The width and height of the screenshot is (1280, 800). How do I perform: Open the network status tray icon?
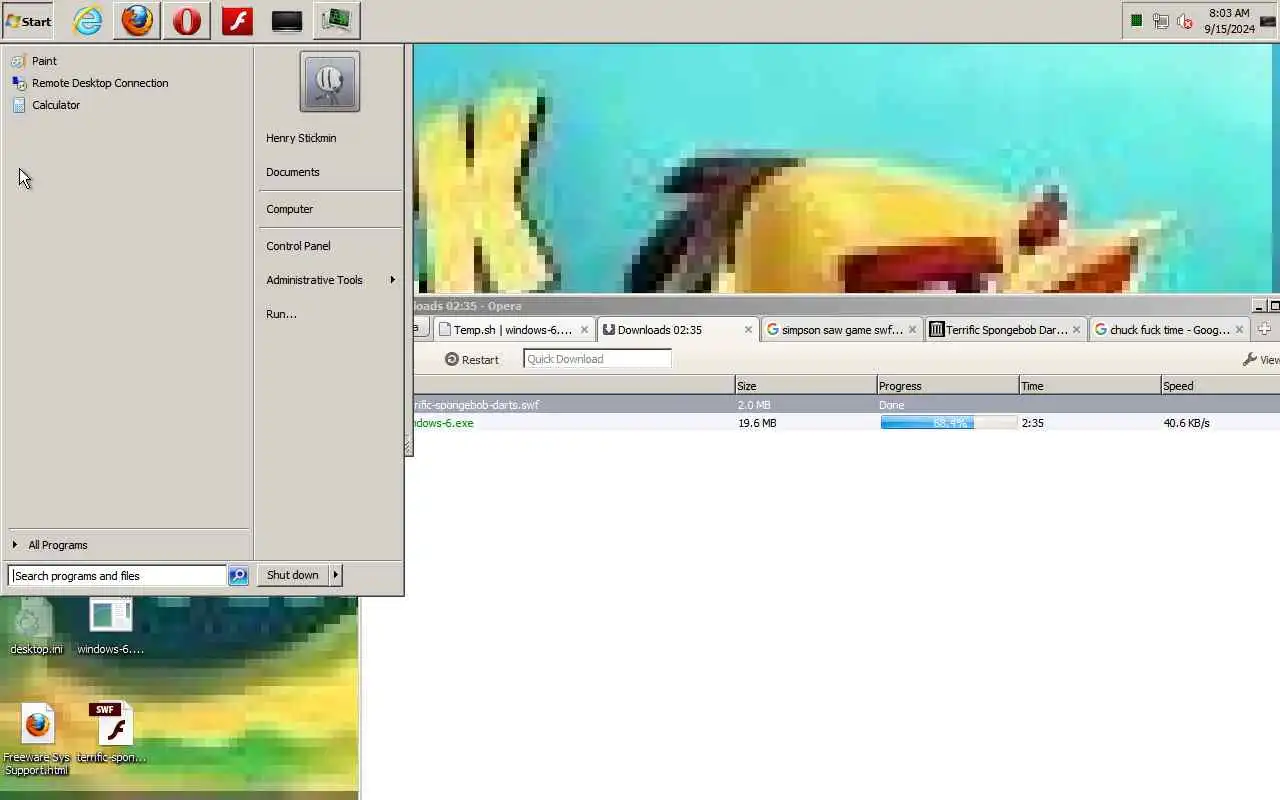1160,20
